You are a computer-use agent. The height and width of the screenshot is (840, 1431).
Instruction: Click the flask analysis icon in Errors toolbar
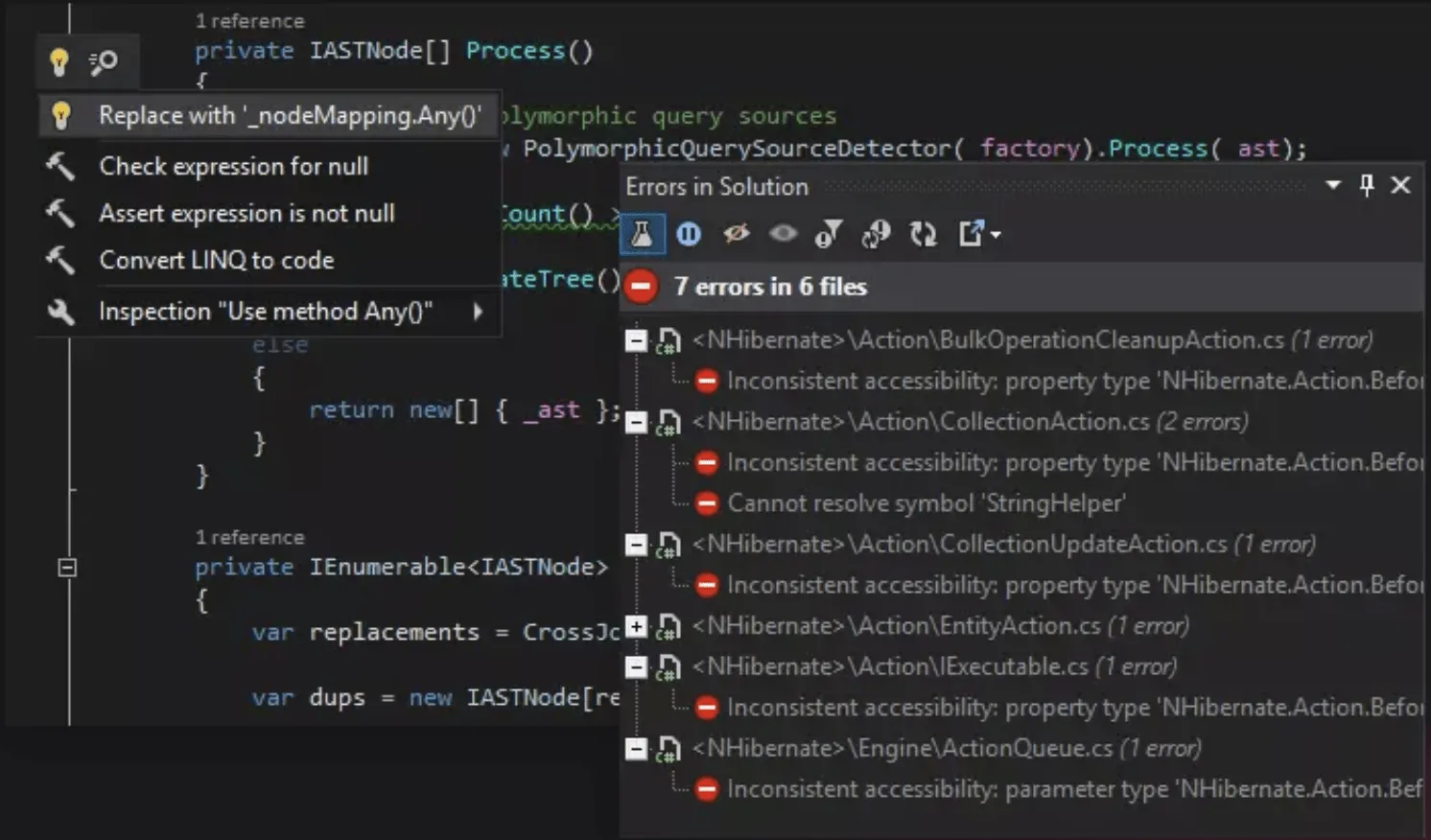642,233
